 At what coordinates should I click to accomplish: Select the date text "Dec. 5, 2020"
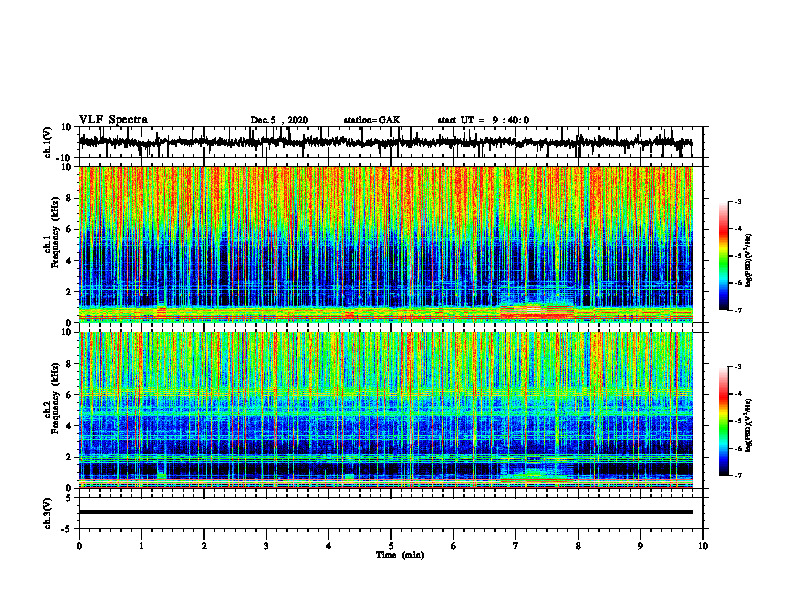pos(279,120)
